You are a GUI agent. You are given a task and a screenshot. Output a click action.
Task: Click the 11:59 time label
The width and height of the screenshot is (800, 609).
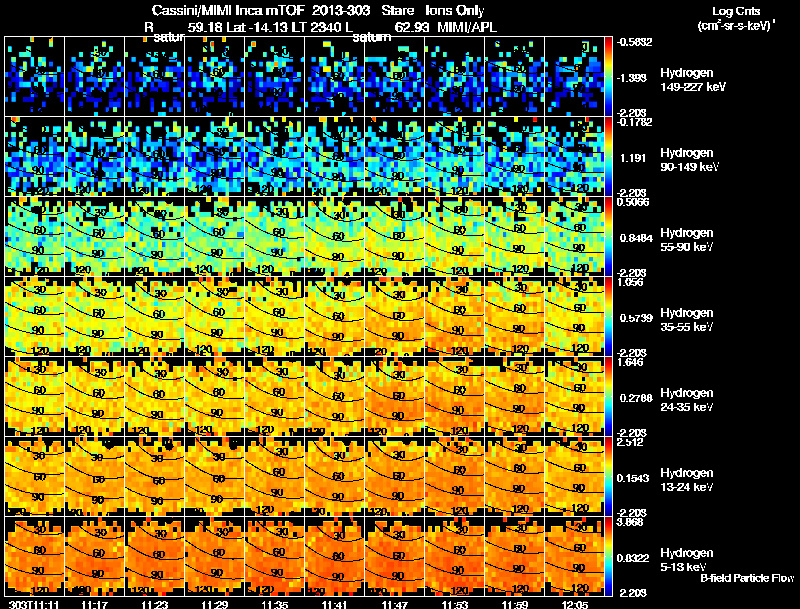[515, 604]
